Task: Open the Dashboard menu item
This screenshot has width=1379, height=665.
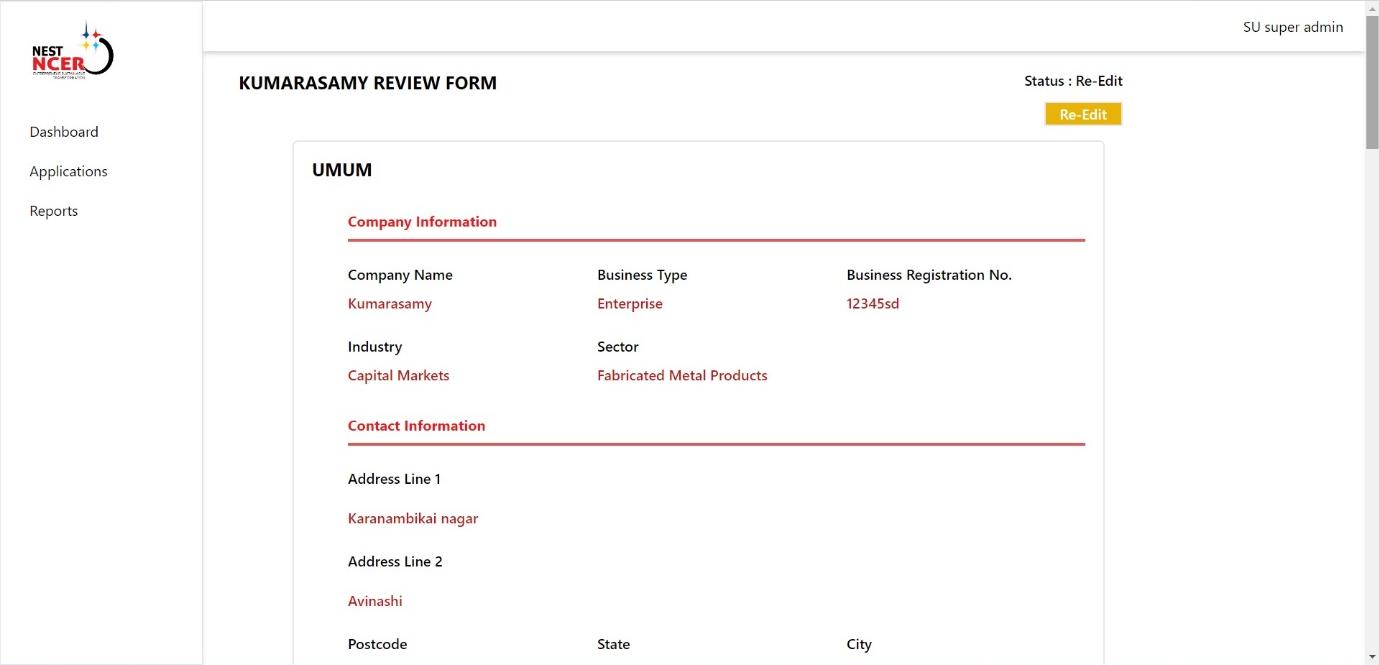Action: pyautogui.click(x=64, y=132)
